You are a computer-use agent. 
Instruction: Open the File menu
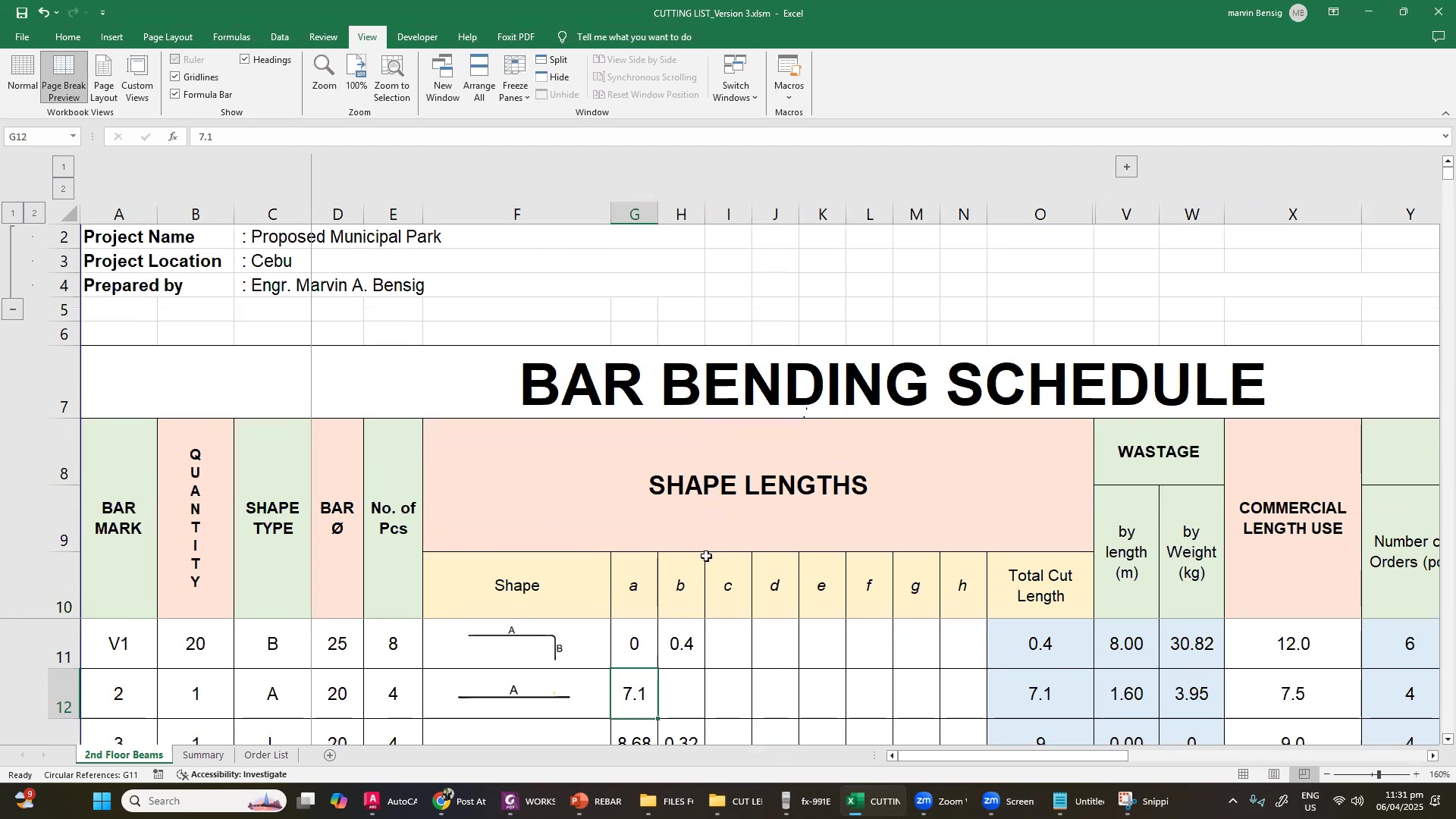point(23,37)
